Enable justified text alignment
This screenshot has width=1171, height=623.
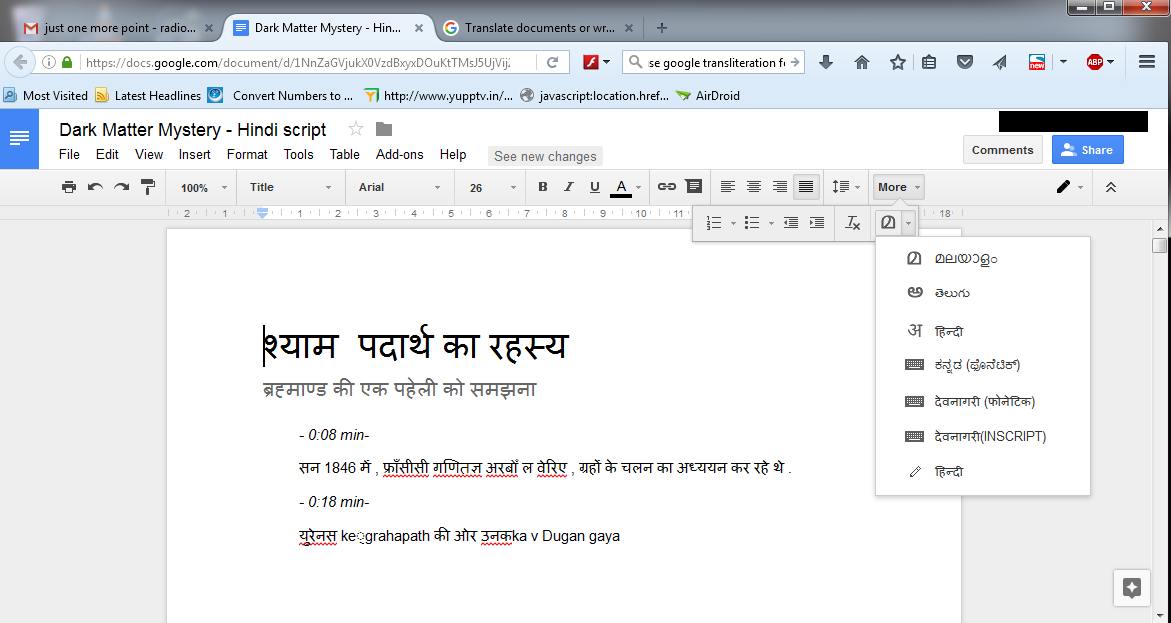click(804, 187)
